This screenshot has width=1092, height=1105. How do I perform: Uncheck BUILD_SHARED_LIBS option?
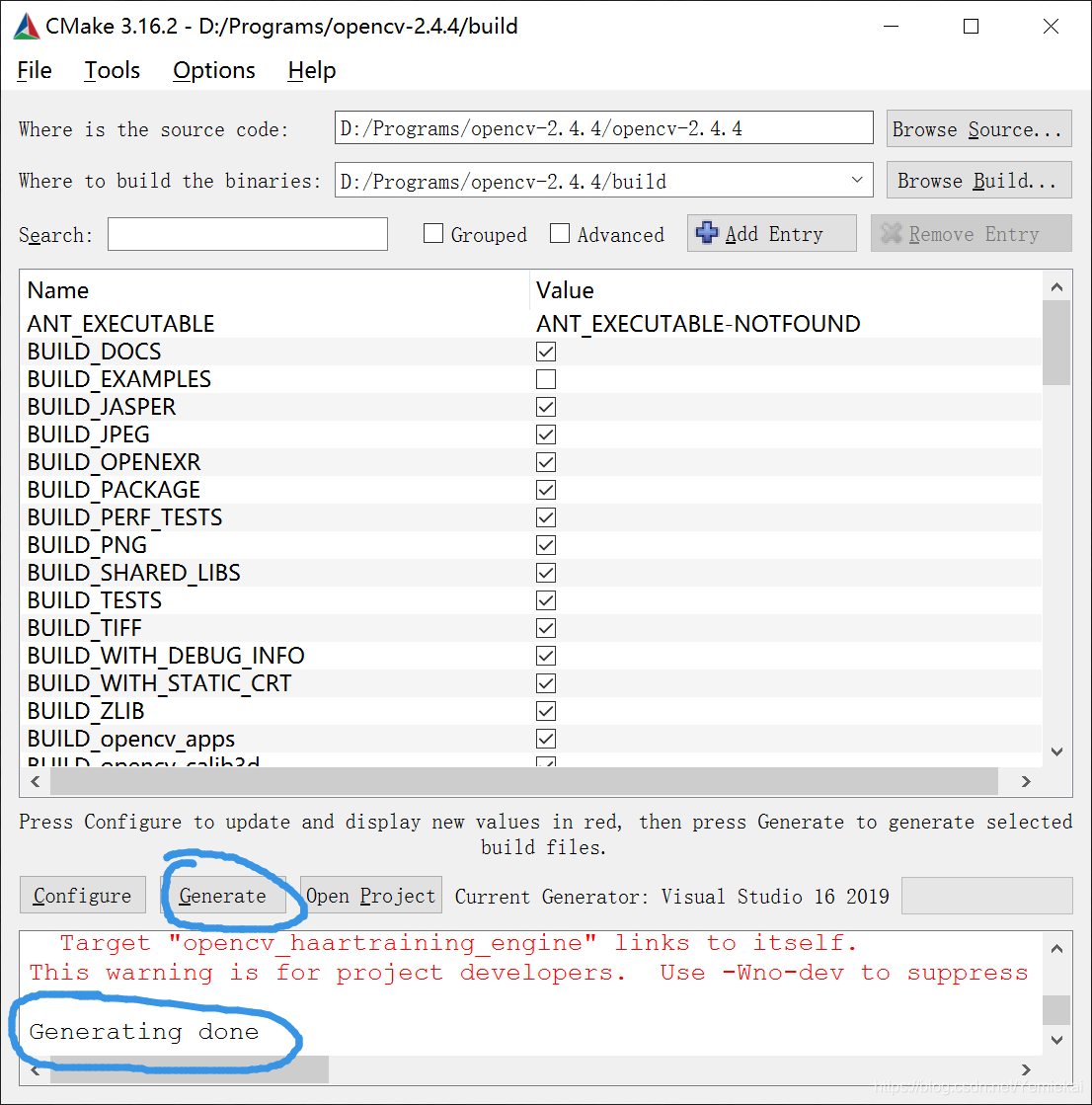coord(546,573)
